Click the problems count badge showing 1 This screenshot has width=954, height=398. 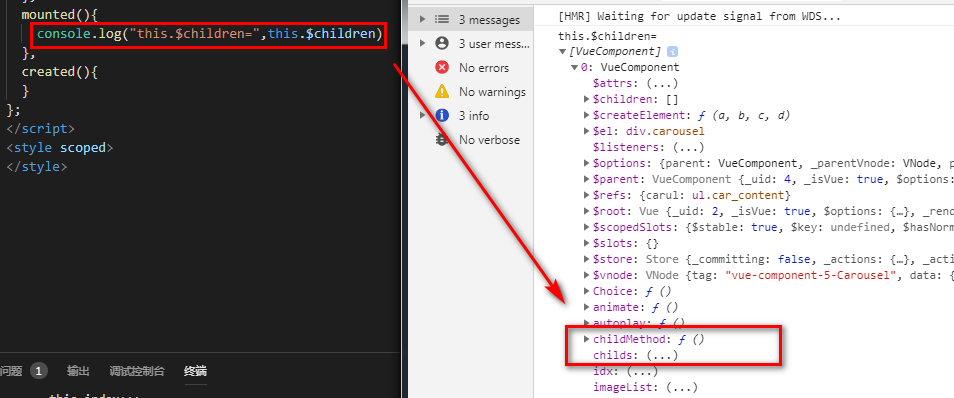point(38,371)
